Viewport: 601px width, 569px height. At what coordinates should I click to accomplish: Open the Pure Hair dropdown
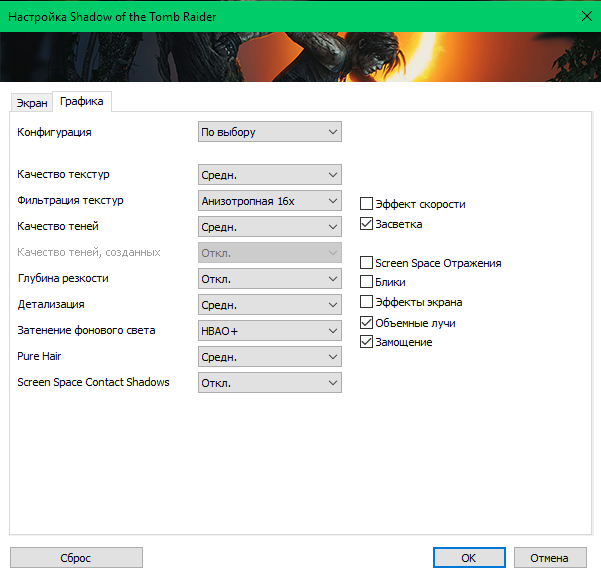pyautogui.click(x=269, y=357)
